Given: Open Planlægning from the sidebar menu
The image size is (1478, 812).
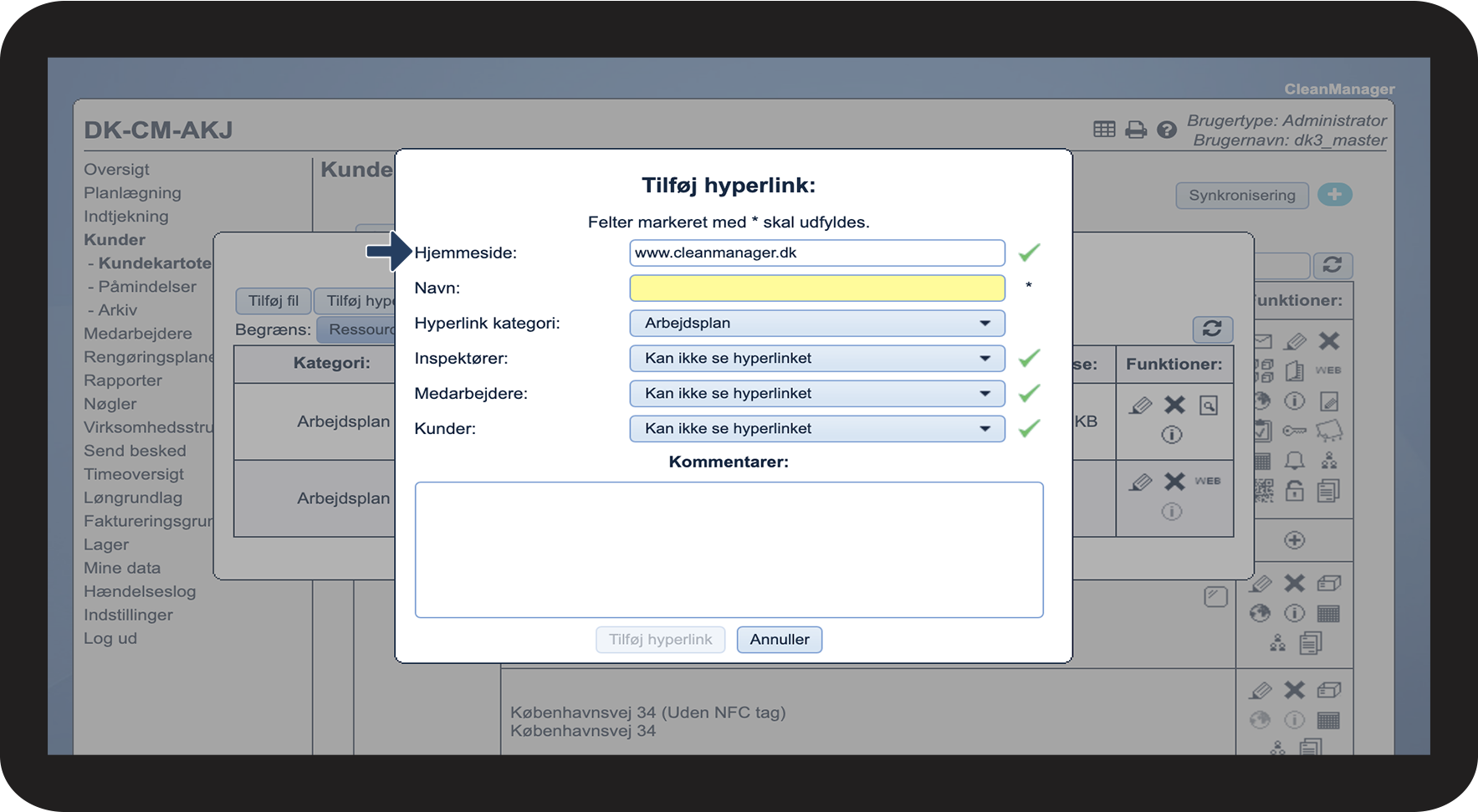Looking at the screenshot, I should (x=132, y=192).
